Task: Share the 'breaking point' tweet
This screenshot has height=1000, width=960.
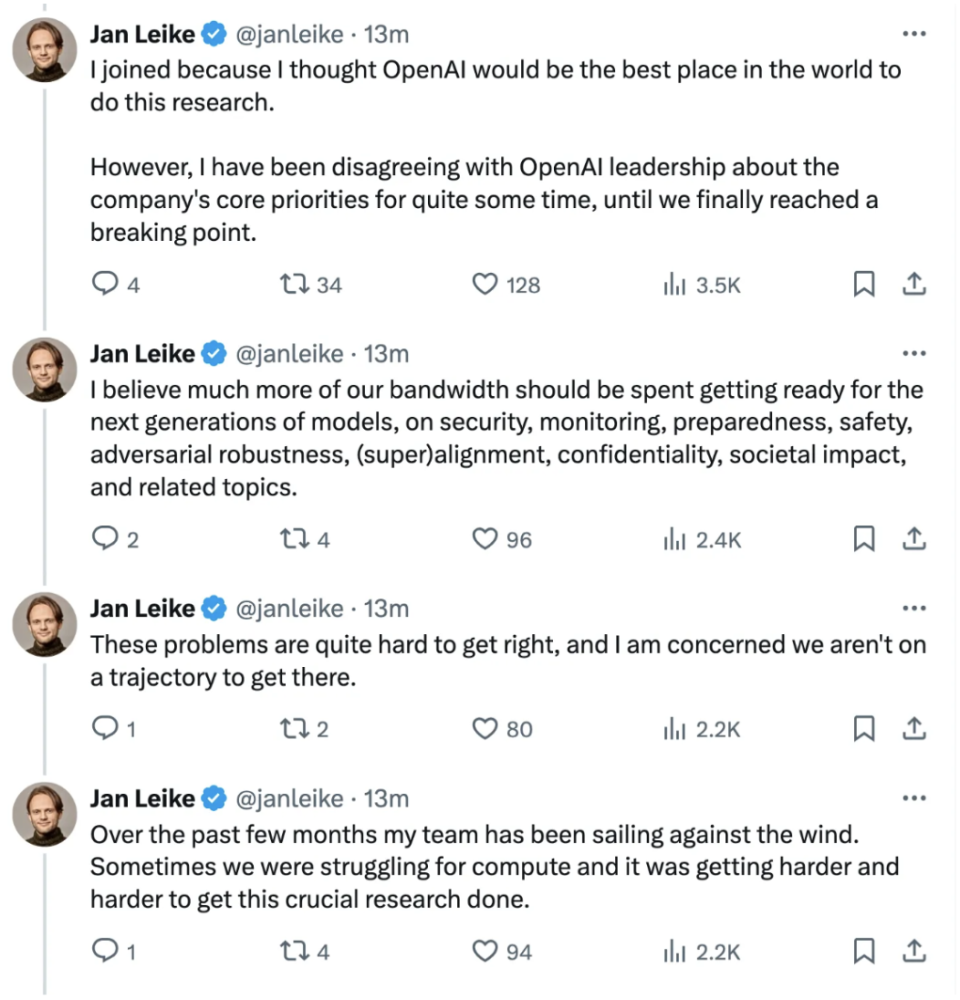Action: click(914, 284)
